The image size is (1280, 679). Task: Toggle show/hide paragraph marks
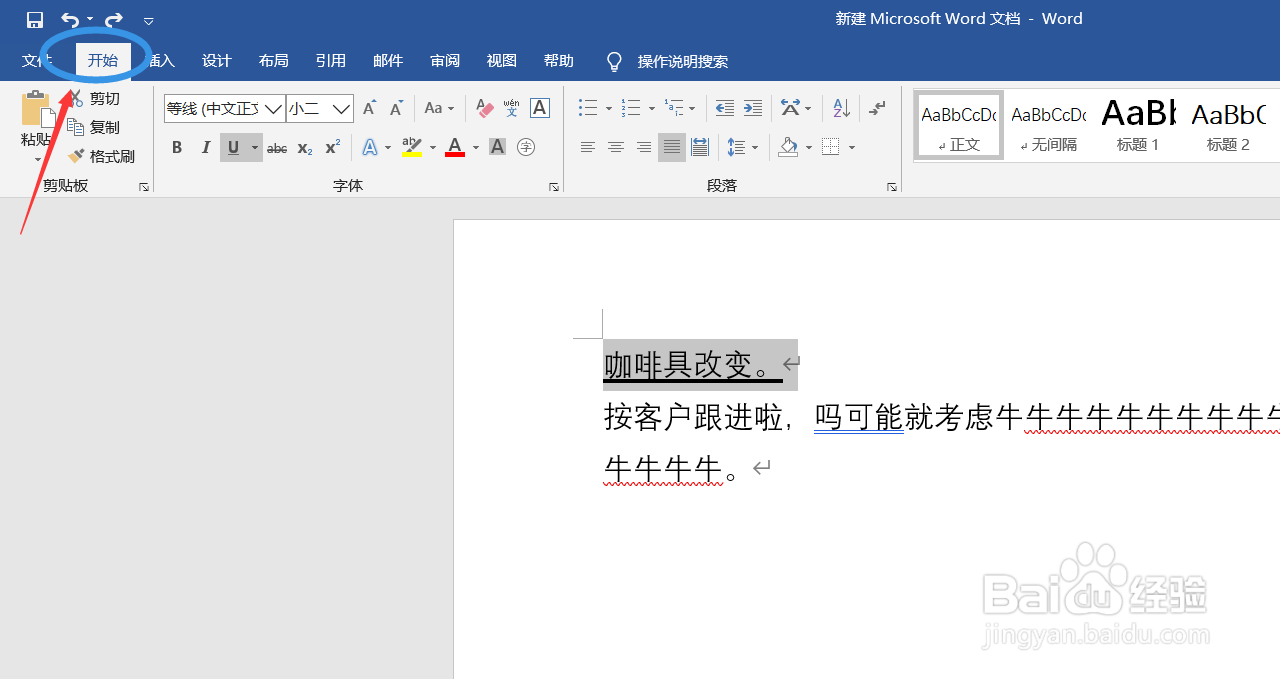point(877,108)
